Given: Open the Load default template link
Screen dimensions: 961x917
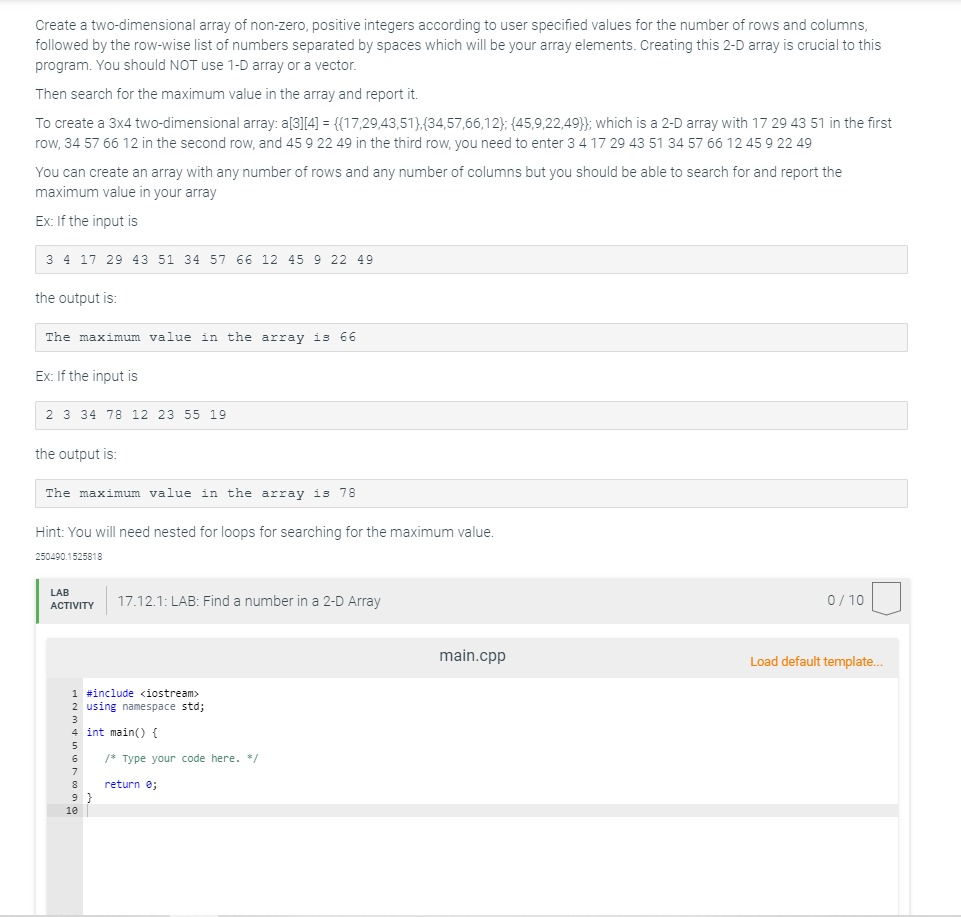Looking at the screenshot, I should pyautogui.click(x=816, y=661).
